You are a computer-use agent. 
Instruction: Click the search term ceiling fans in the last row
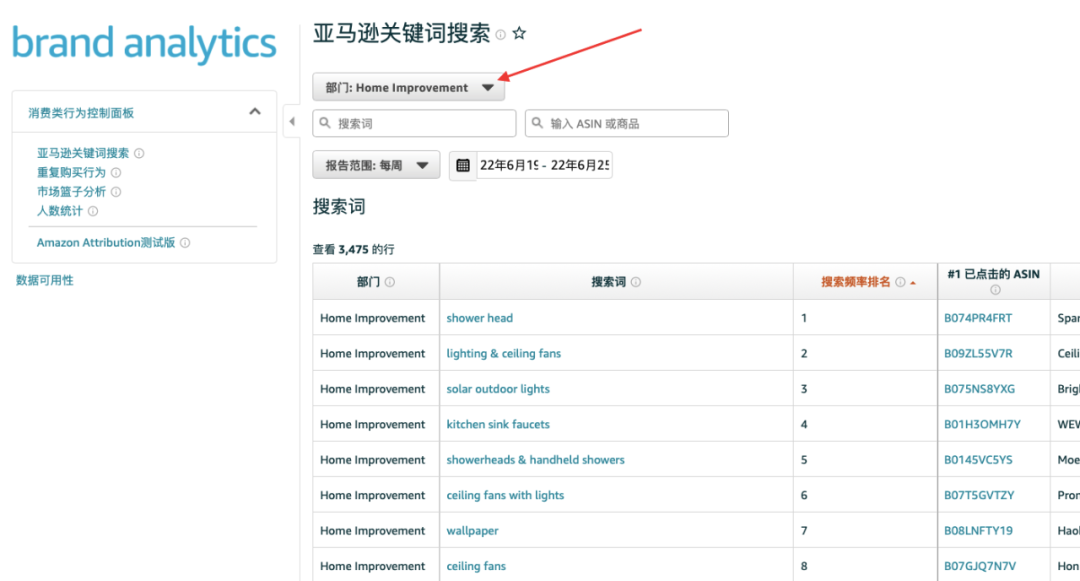pos(476,567)
